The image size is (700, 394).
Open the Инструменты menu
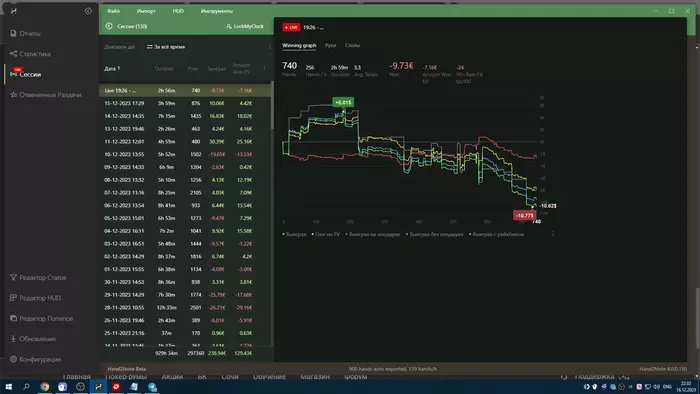(217, 11)
